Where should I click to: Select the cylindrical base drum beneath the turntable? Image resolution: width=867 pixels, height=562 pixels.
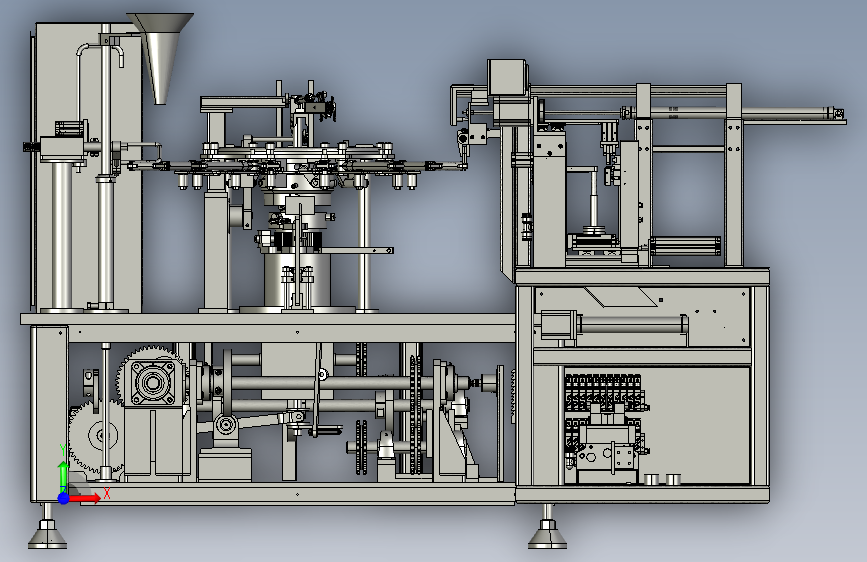297,279
